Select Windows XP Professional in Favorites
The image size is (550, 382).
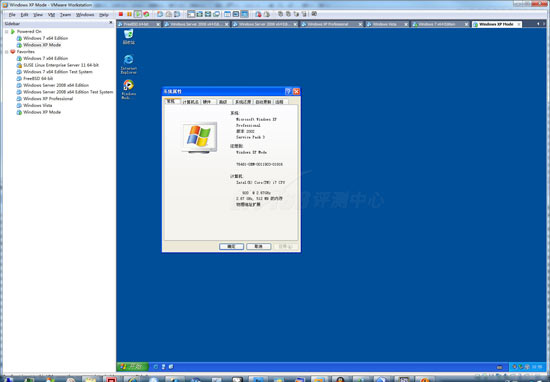click(x=45, y=99)
